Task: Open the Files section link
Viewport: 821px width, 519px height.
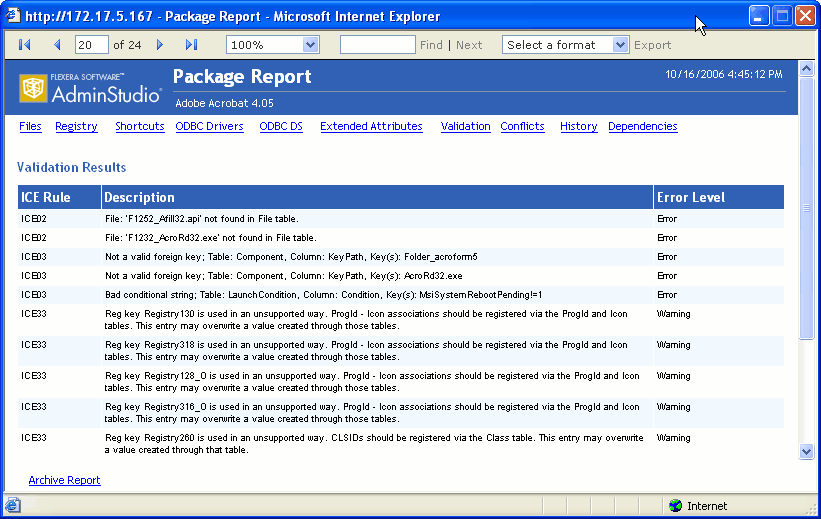Action: click(x=30, y=127)
